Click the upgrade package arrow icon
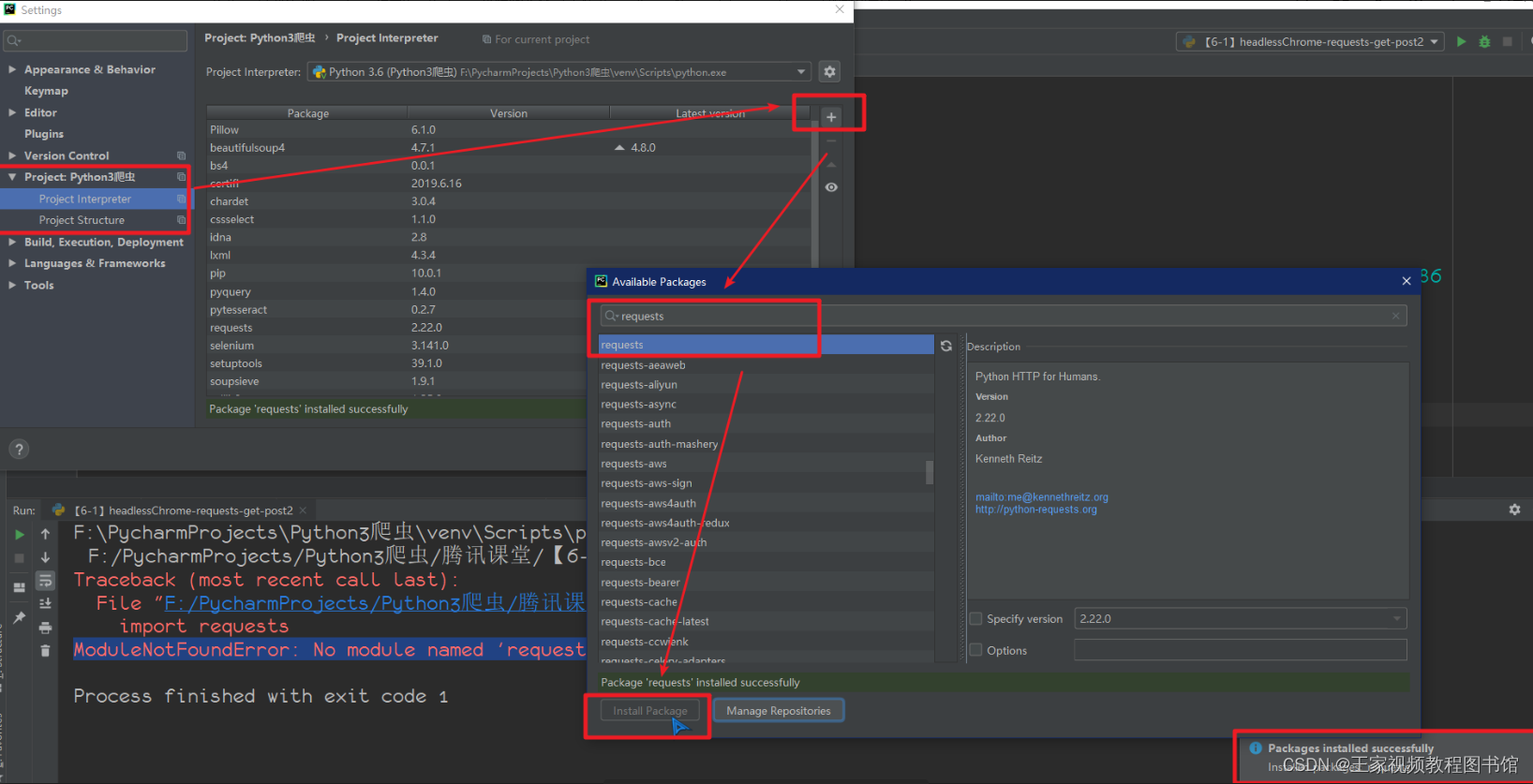This screenshot has height=784, width=1533. (x=831, y=165)
